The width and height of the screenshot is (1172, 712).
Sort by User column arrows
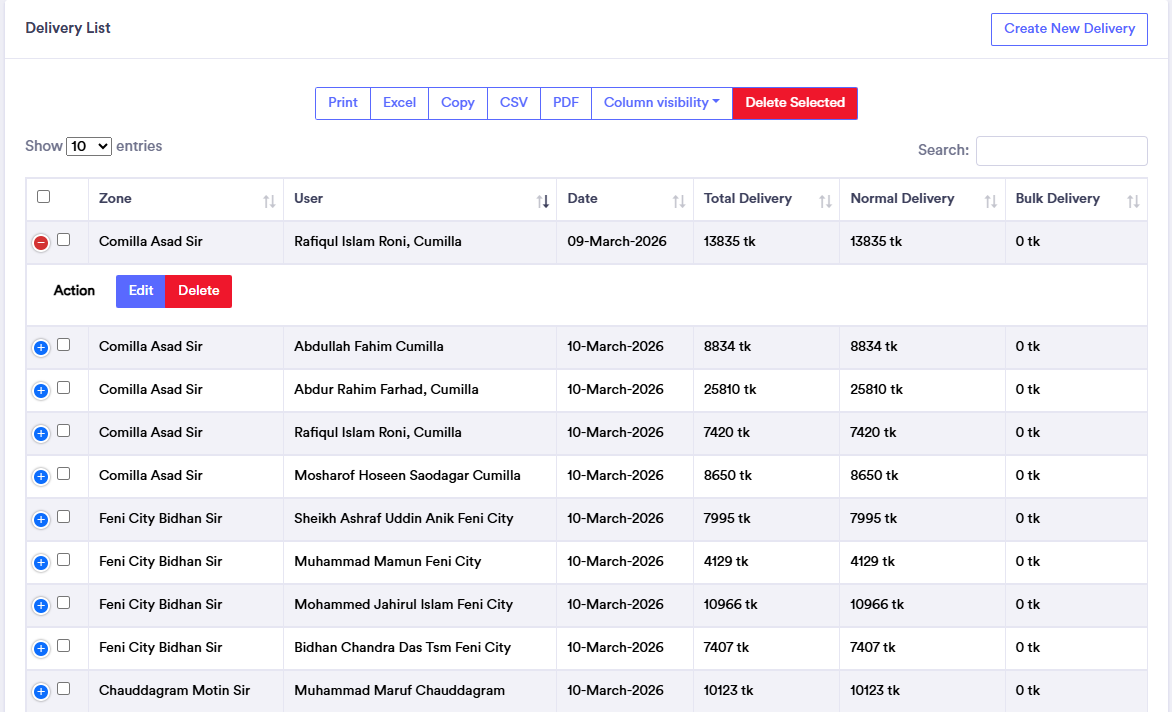543,201
